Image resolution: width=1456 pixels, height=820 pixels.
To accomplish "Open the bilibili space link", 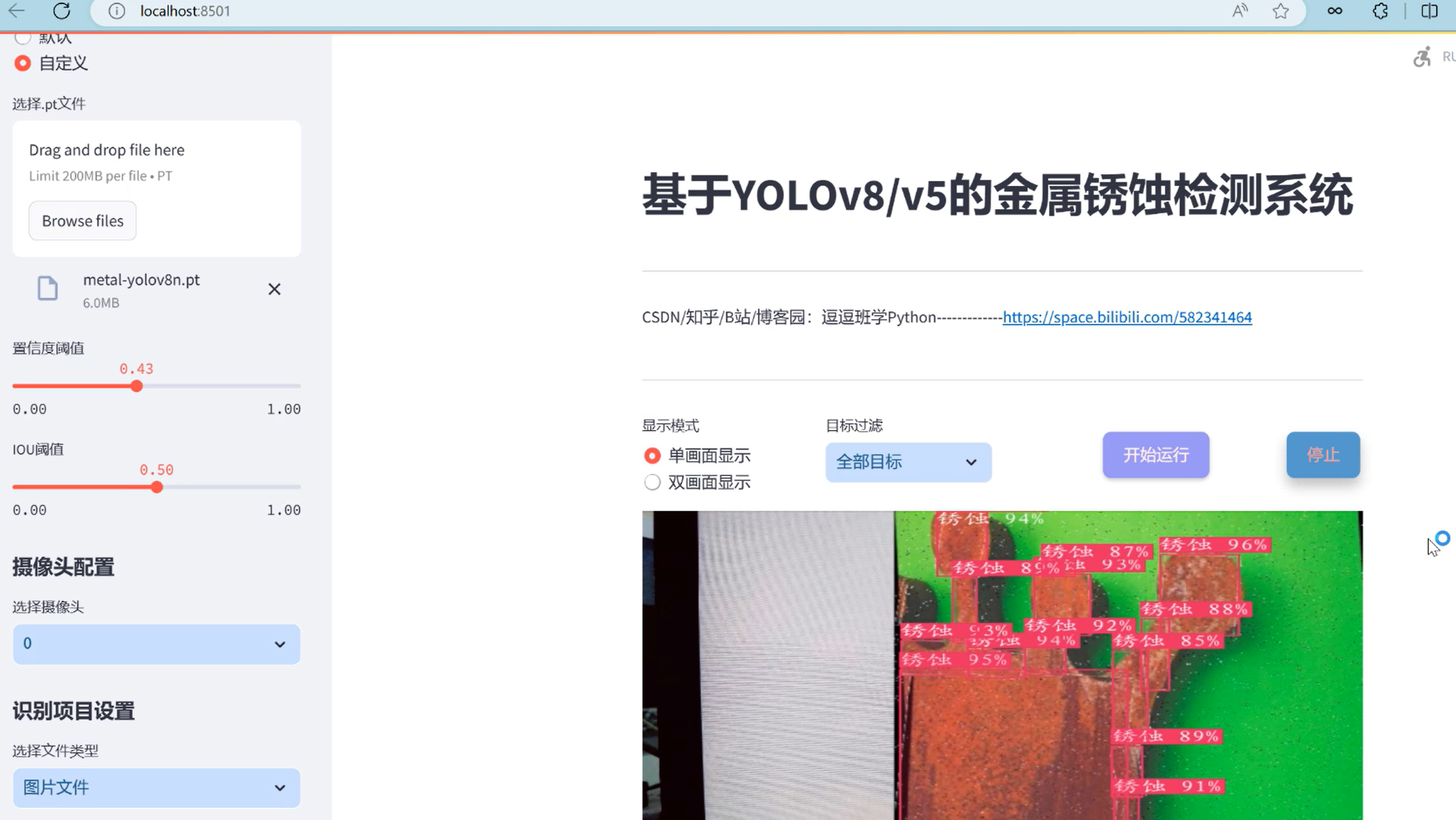I will point(1127,317).
